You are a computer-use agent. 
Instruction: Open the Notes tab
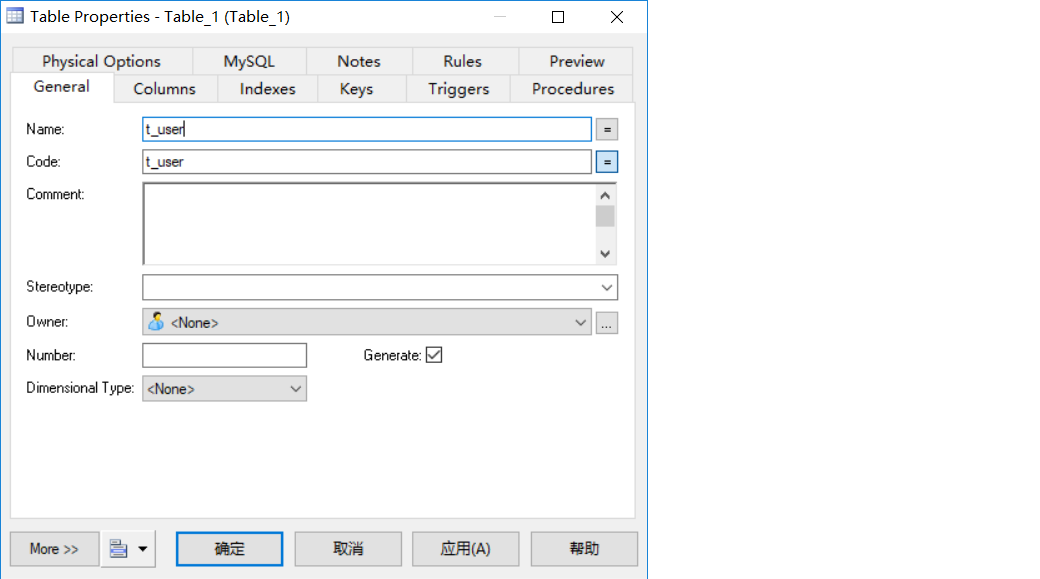click(359, 62)
